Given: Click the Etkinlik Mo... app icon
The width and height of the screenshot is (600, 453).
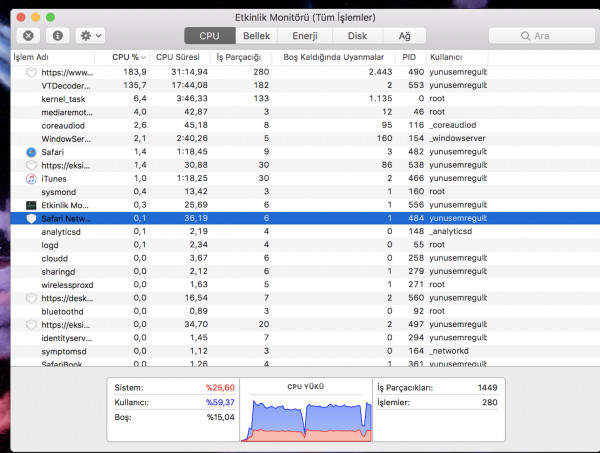Looking at the screenshot, I should [x=31, y=205].
